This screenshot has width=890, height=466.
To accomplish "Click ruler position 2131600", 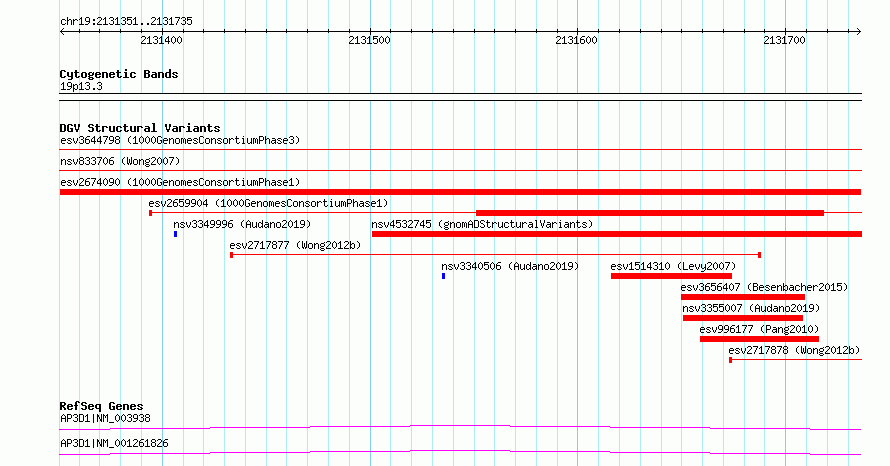I will click(x=577, y=40).
